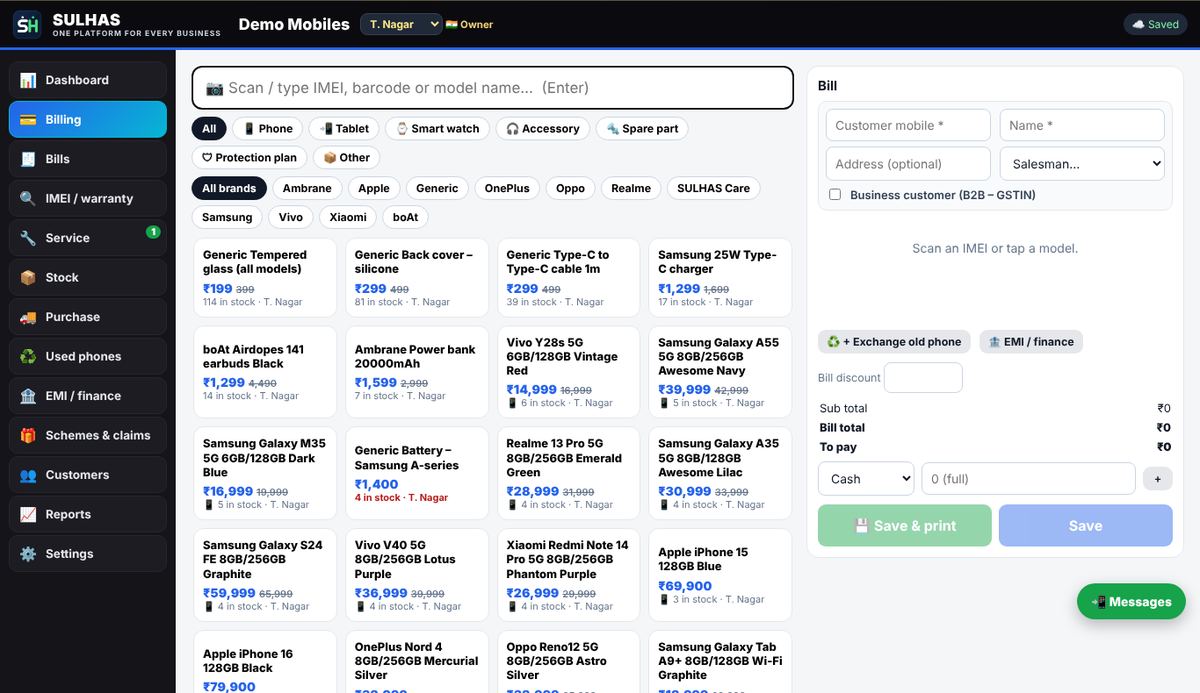Click the Save & print button
Image resolution: width=1200 pixels, height=693 pixels.
pos(905,525)
